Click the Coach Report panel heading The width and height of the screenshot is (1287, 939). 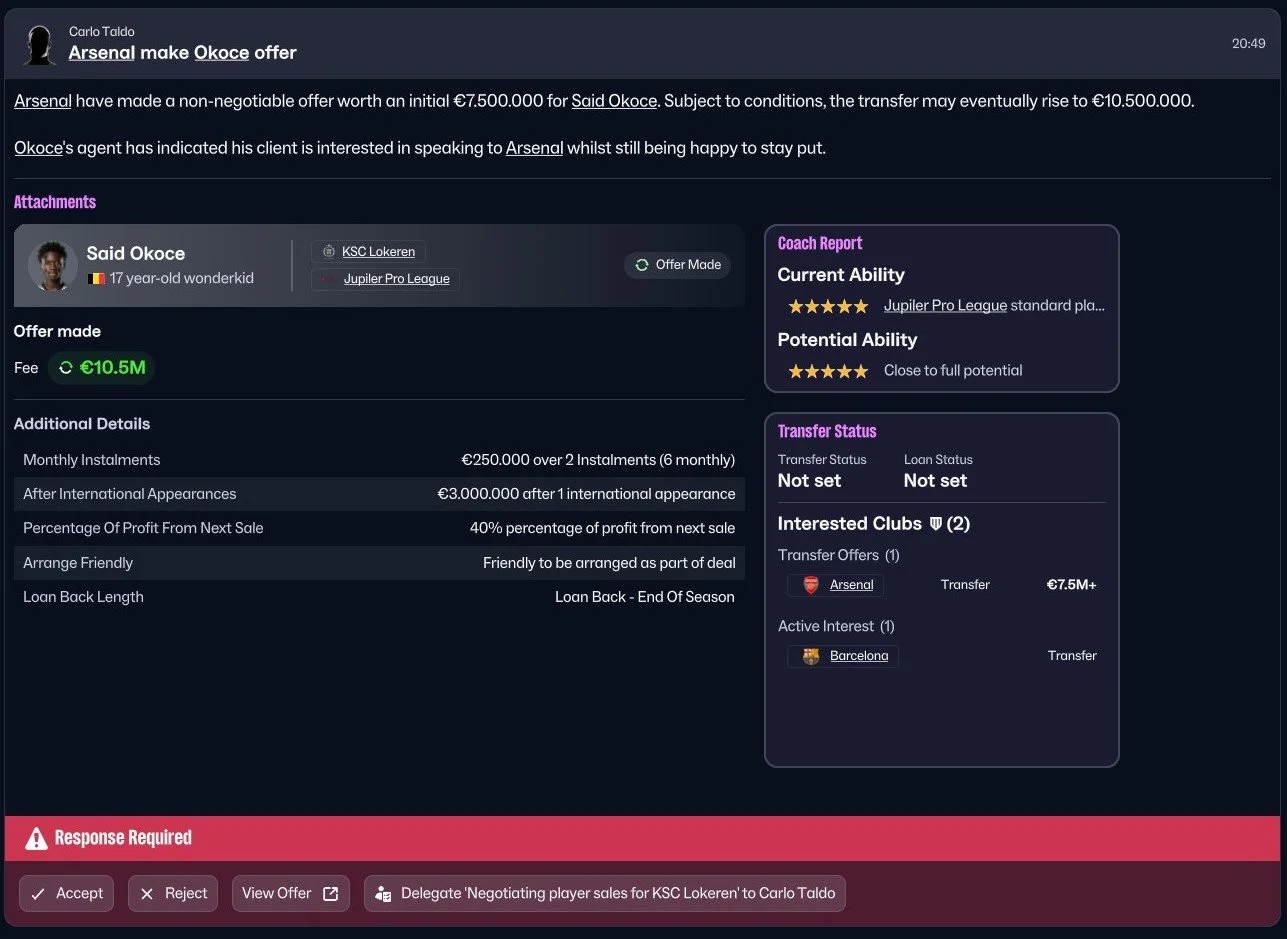820,243
